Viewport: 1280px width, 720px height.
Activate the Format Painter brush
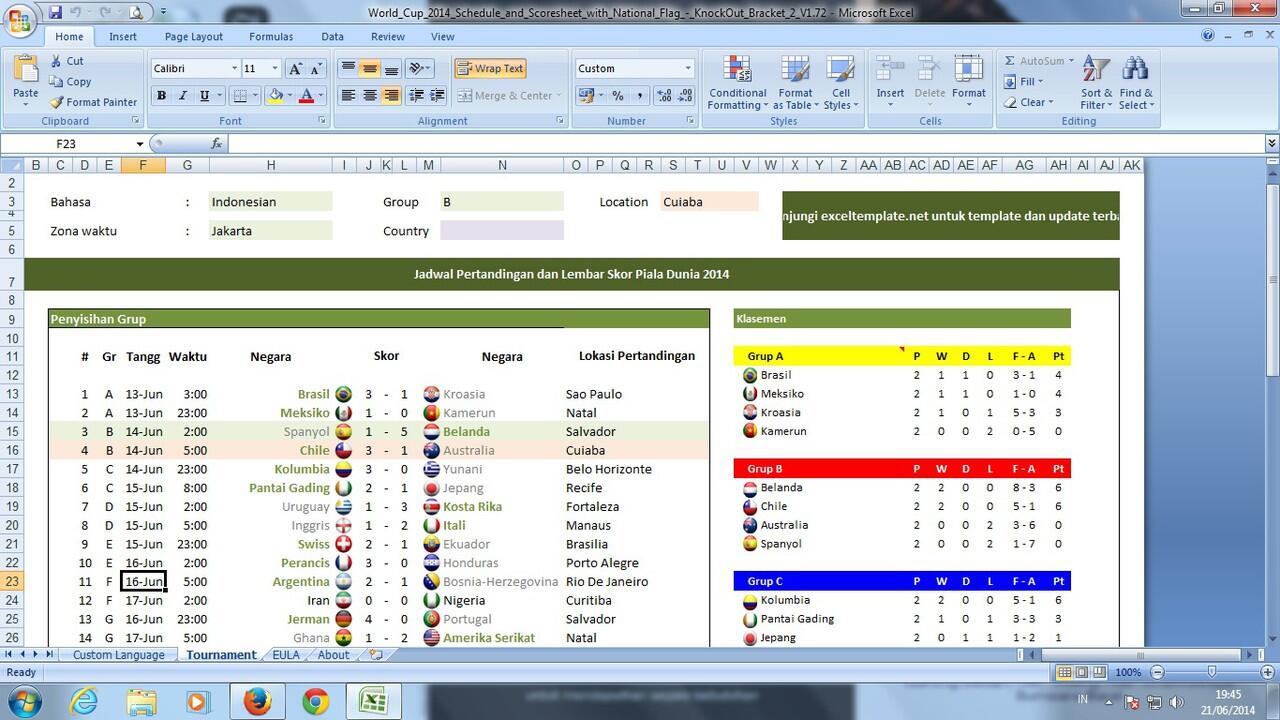56,102
